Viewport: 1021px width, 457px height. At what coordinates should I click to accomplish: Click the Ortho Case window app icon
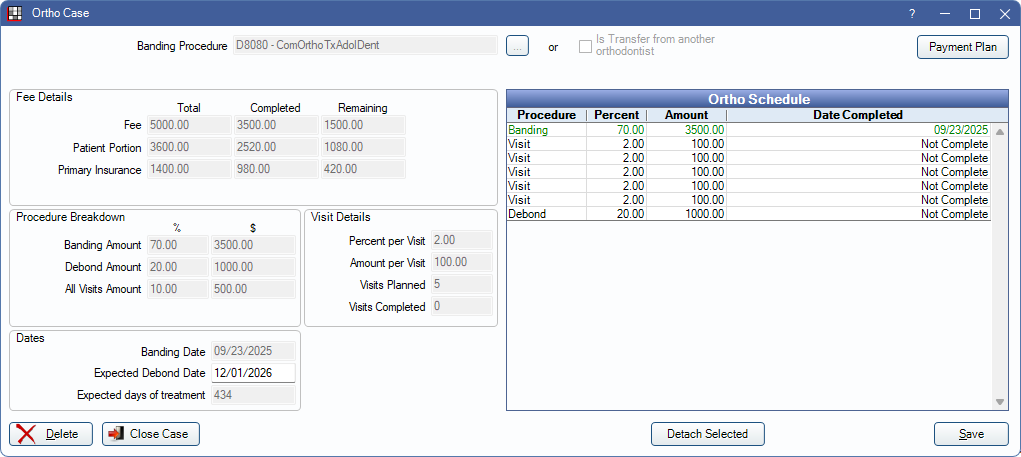[13, 13]
